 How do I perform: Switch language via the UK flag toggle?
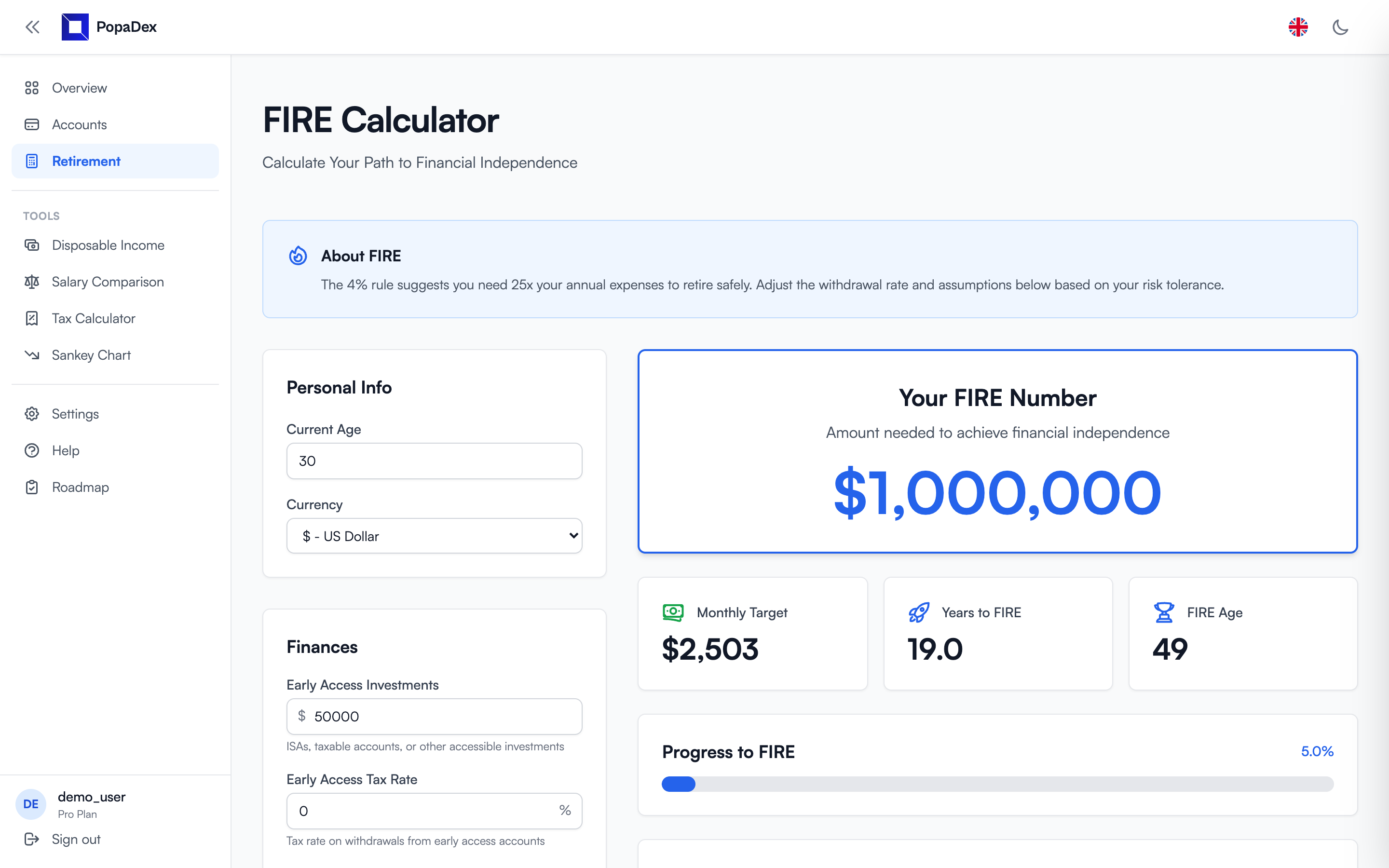coord(1299,27)
